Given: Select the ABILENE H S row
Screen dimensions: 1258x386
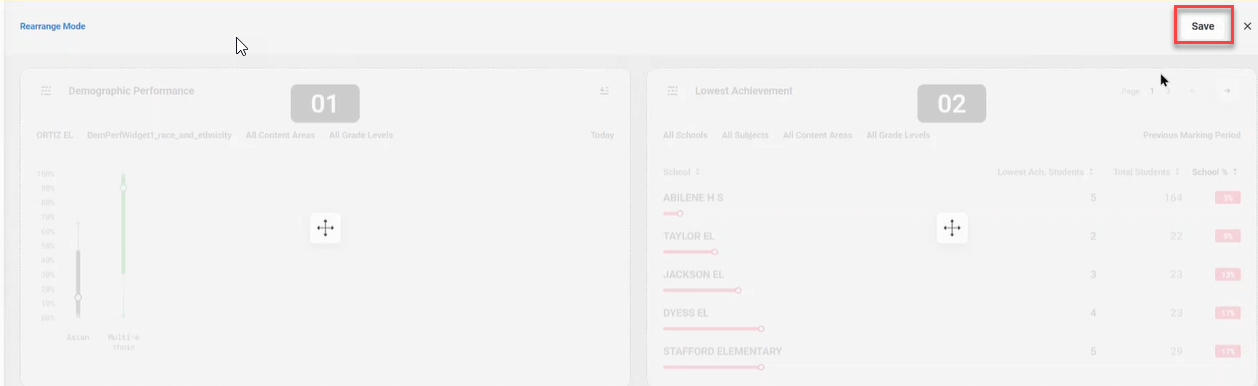Looking at the screenshot, I should 951,203.
